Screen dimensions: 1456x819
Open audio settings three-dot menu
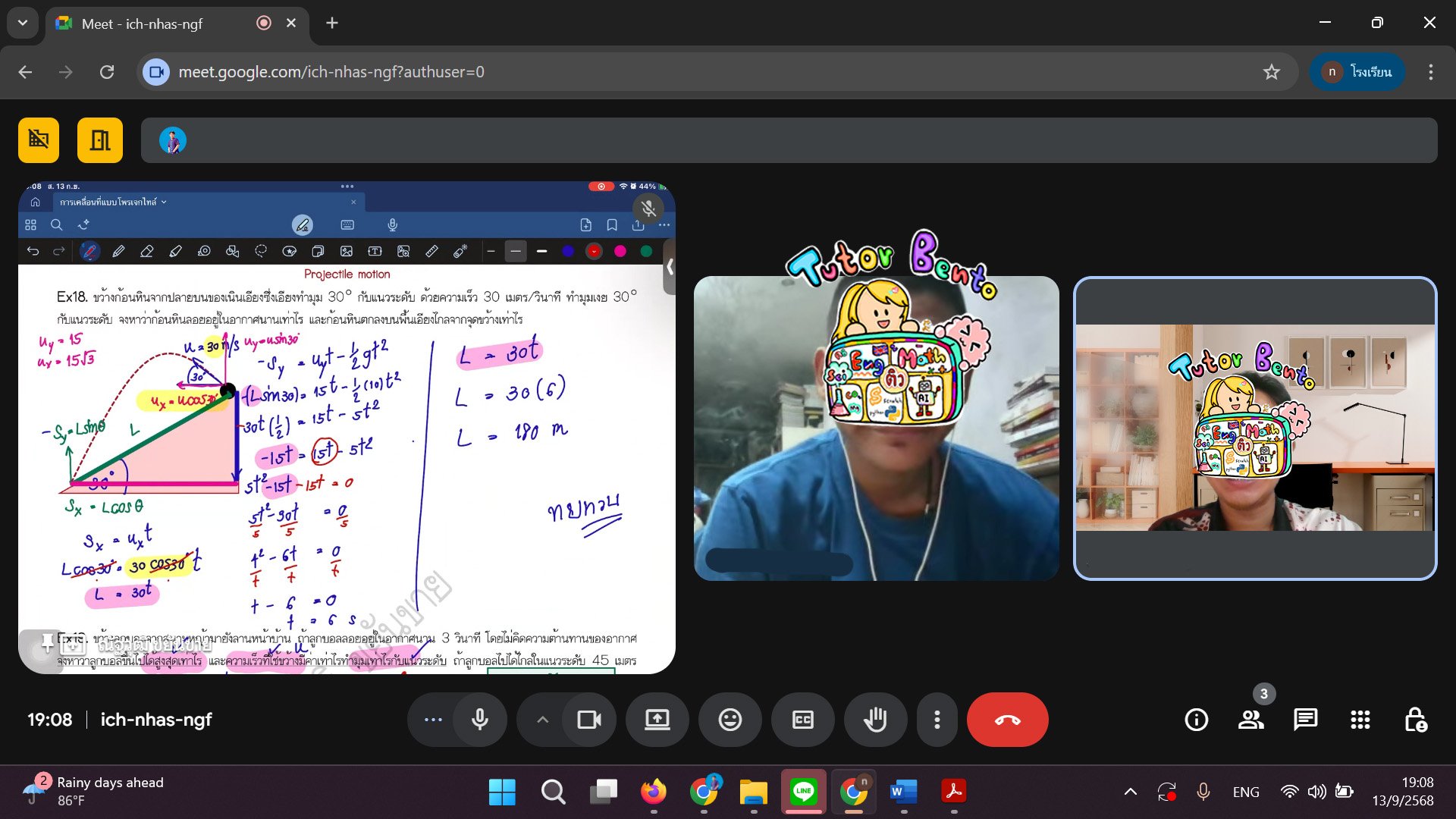pyautogui.click(x=433, y=720)
